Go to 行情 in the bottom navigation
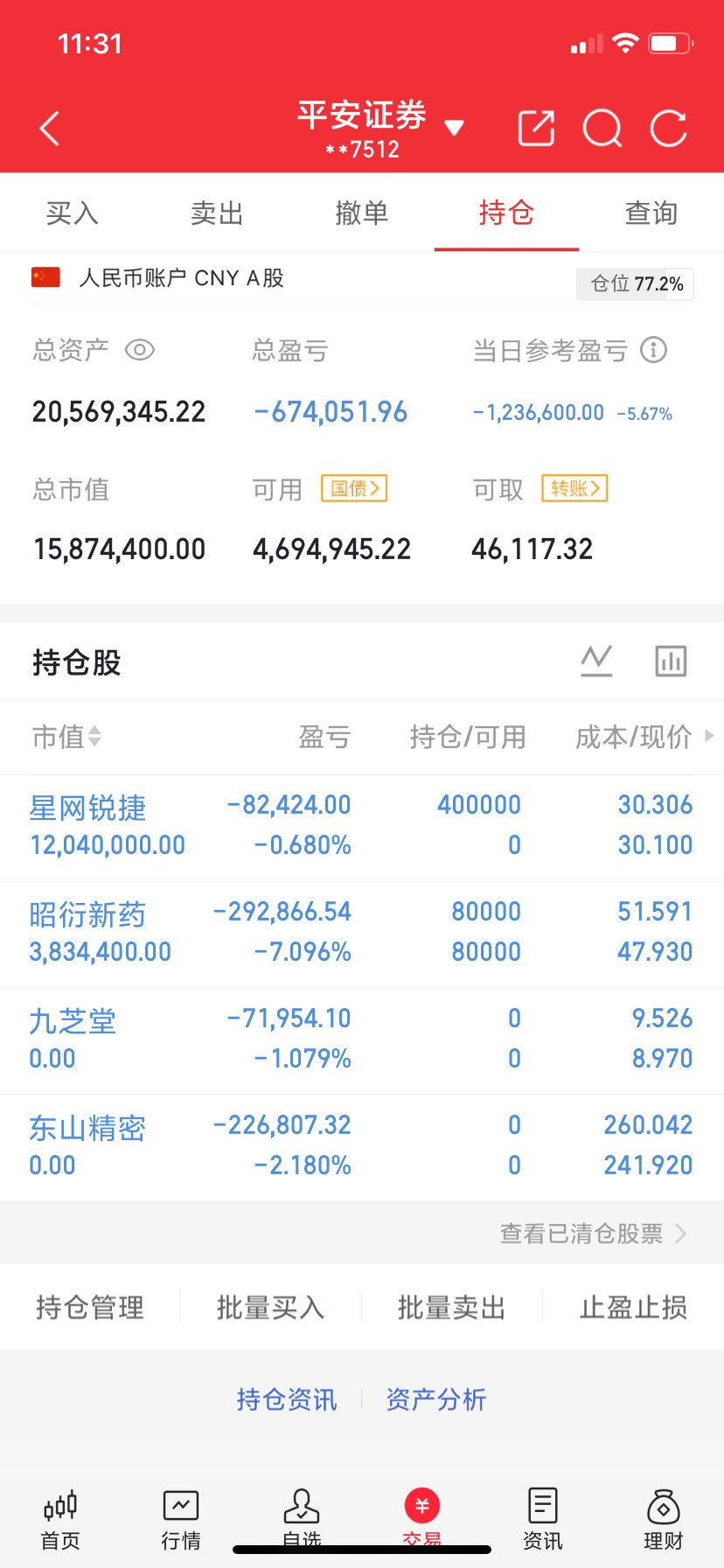724x1568 pixels. (x=181, y=1519)
